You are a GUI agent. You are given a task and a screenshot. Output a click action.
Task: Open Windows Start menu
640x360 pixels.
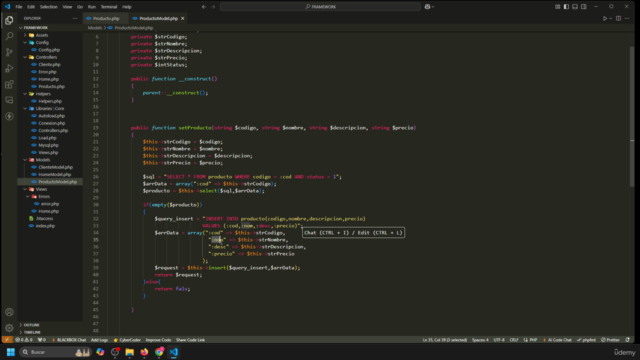[x=11, y=352]
